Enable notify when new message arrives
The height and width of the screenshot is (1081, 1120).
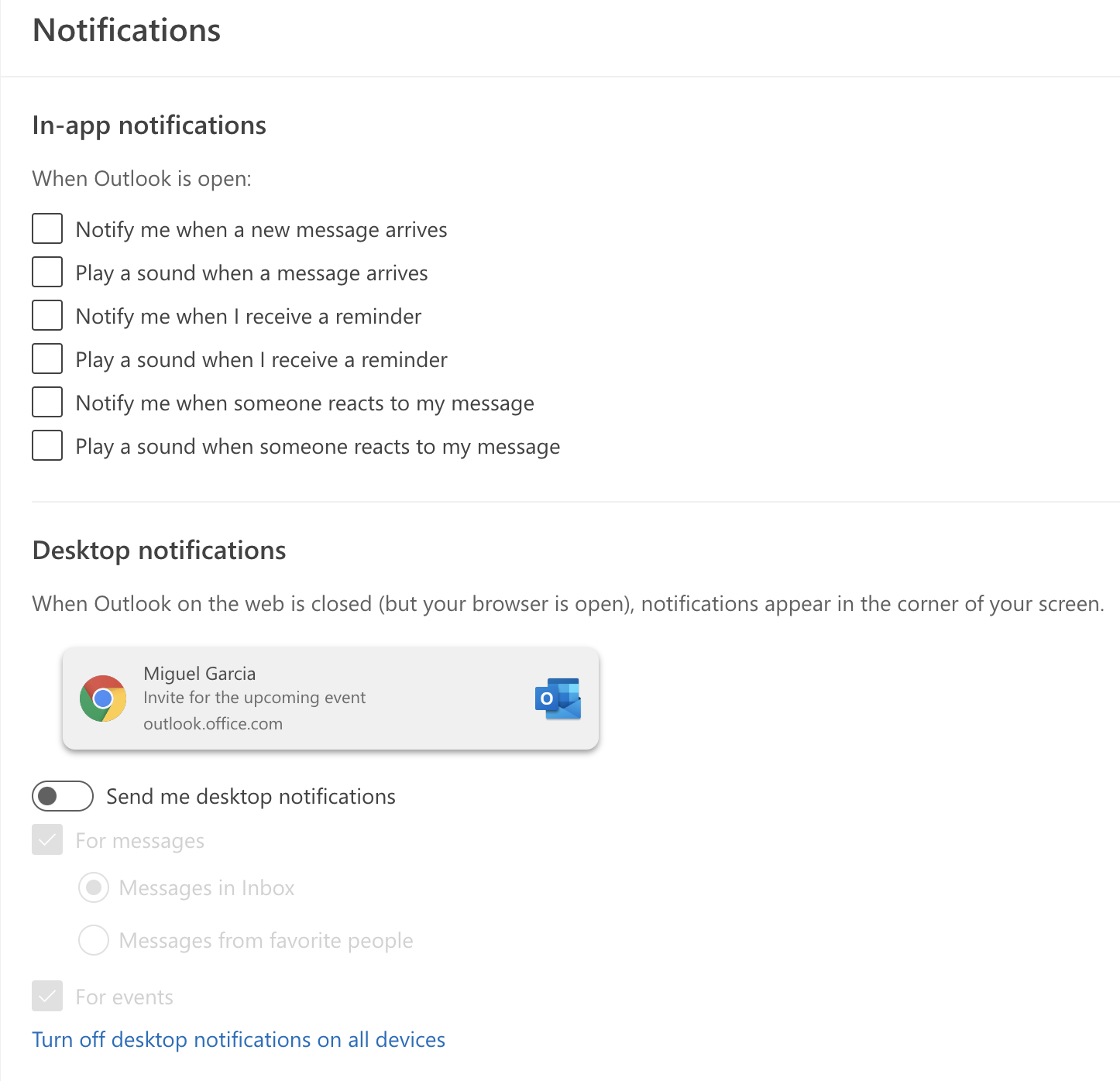[x=47, y=229]
